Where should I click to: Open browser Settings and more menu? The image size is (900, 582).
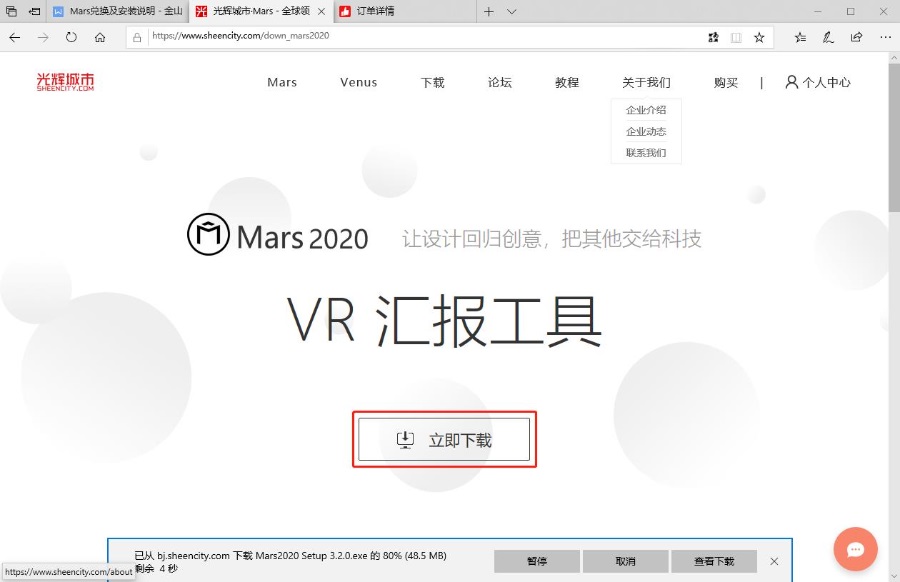point(885,37)
